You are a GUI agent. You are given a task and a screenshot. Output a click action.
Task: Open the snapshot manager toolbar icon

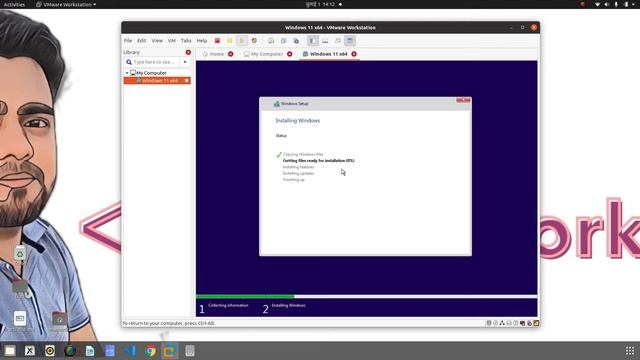point(296,41)
